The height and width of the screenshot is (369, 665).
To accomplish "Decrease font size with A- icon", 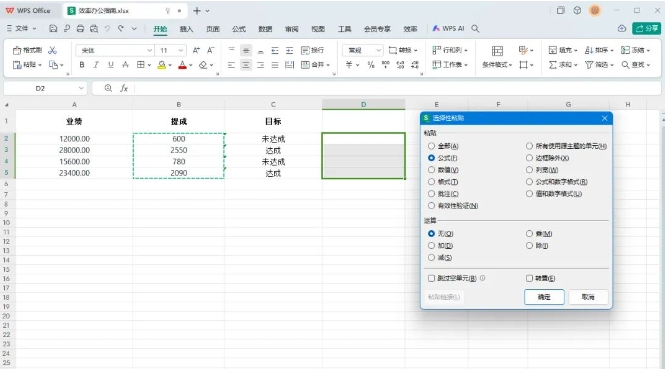I will [210, 50].
